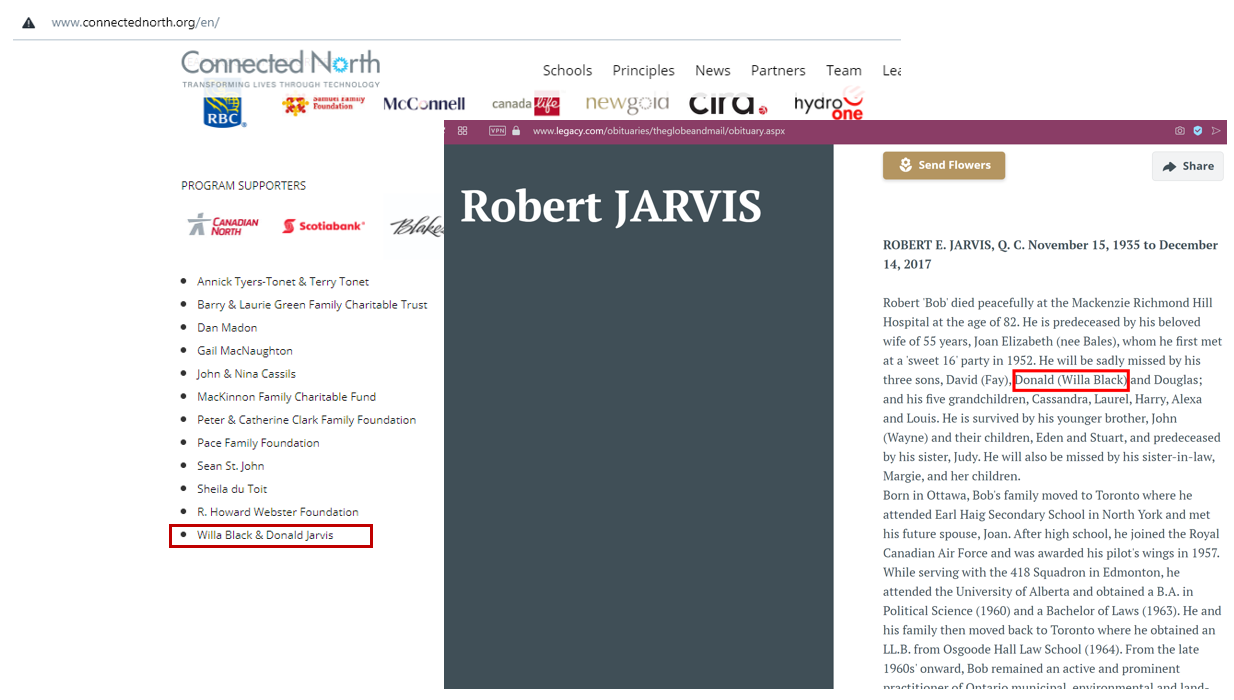Click the send arrow icon in address bar

(x=1216, y=131)
